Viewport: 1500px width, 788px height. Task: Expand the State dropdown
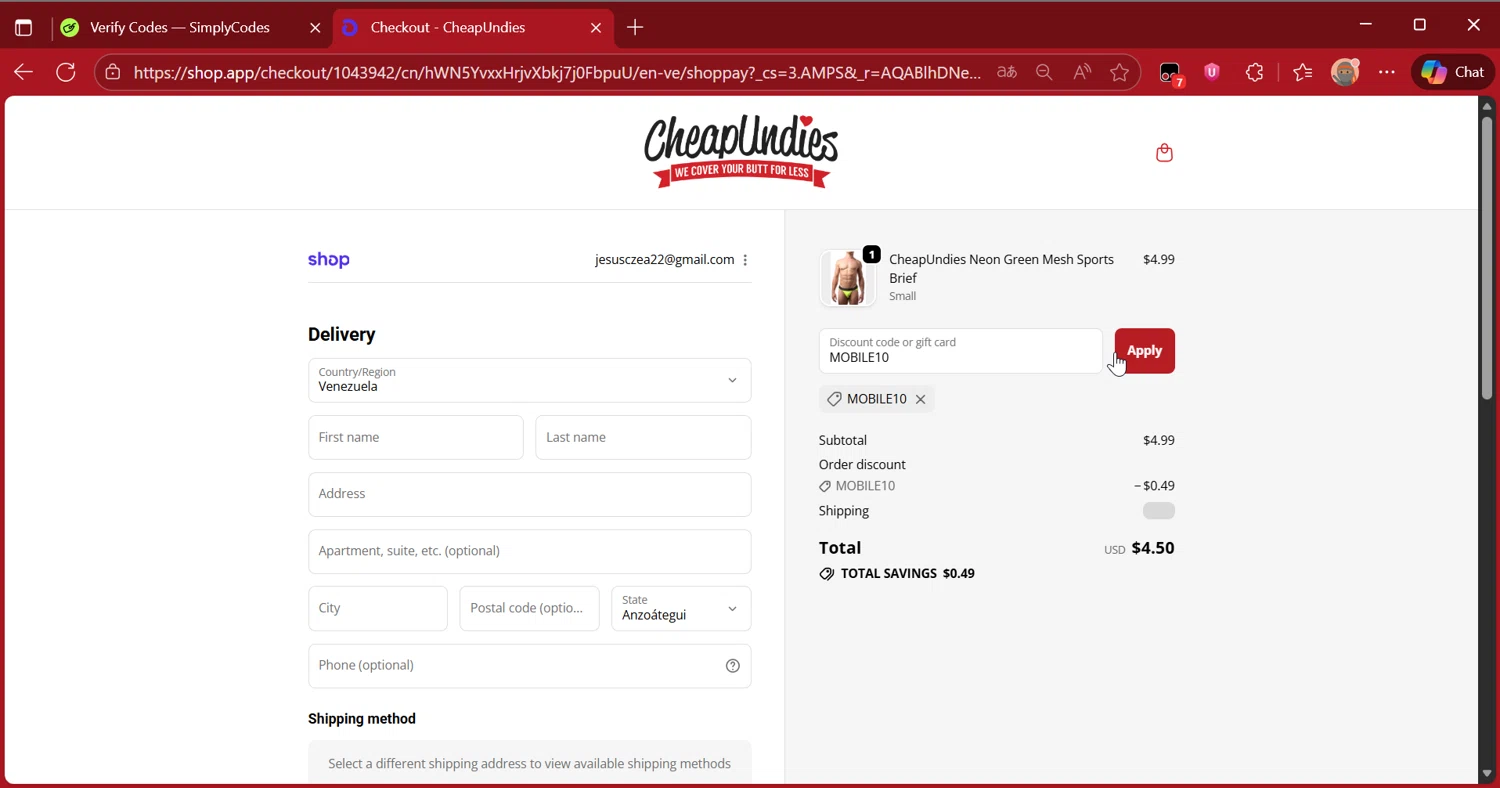pos(681,608)
